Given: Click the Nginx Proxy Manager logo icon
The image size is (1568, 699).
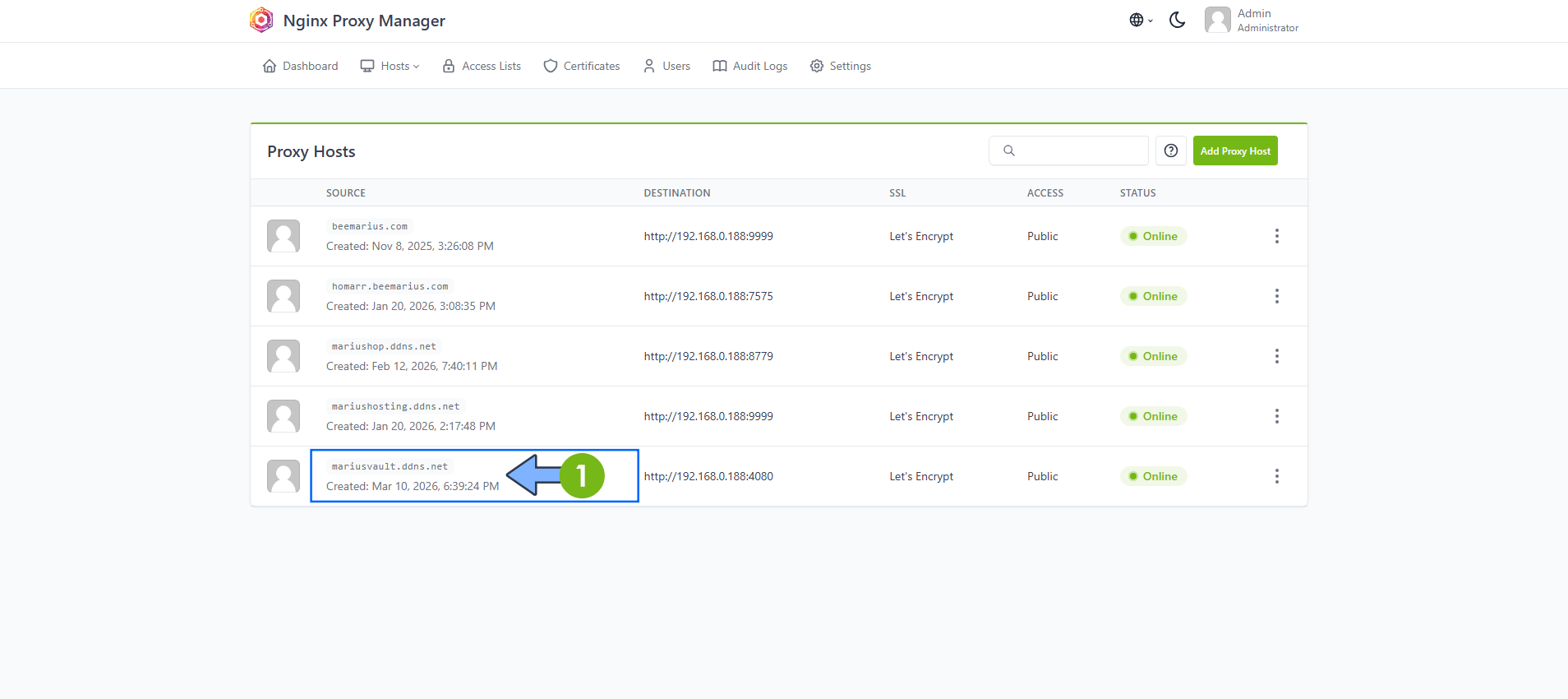Looking at the screenshot, I should click(261, 21).
